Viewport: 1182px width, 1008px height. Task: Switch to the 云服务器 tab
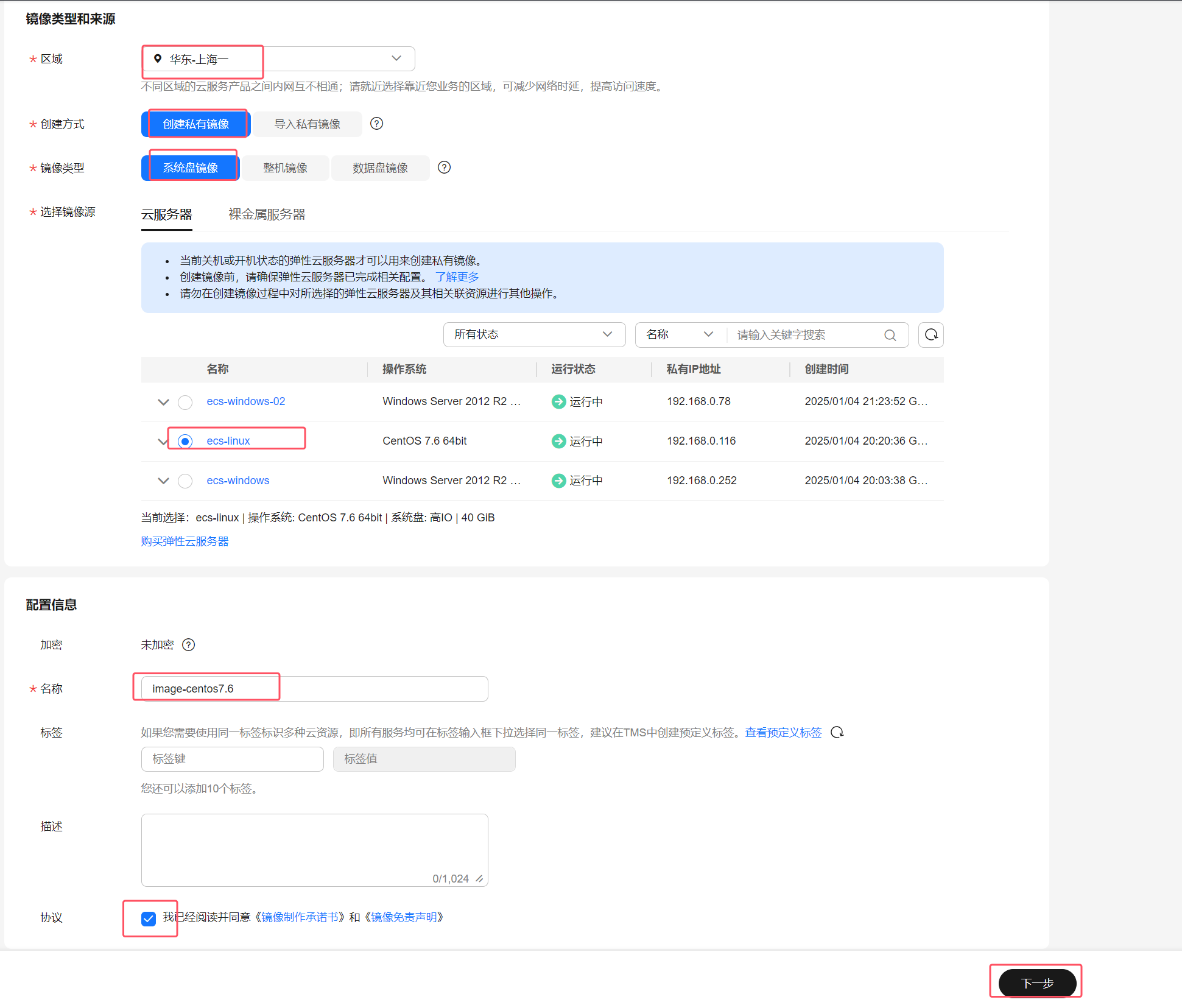pos(167,214)
